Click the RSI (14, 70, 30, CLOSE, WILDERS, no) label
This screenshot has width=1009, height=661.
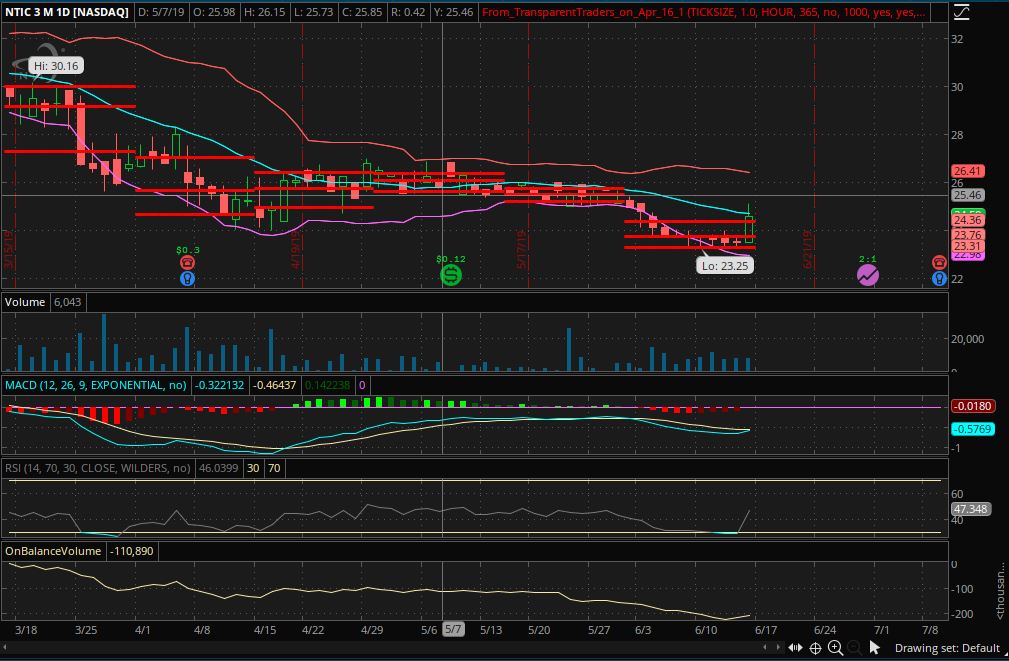[x=98, y=468]
